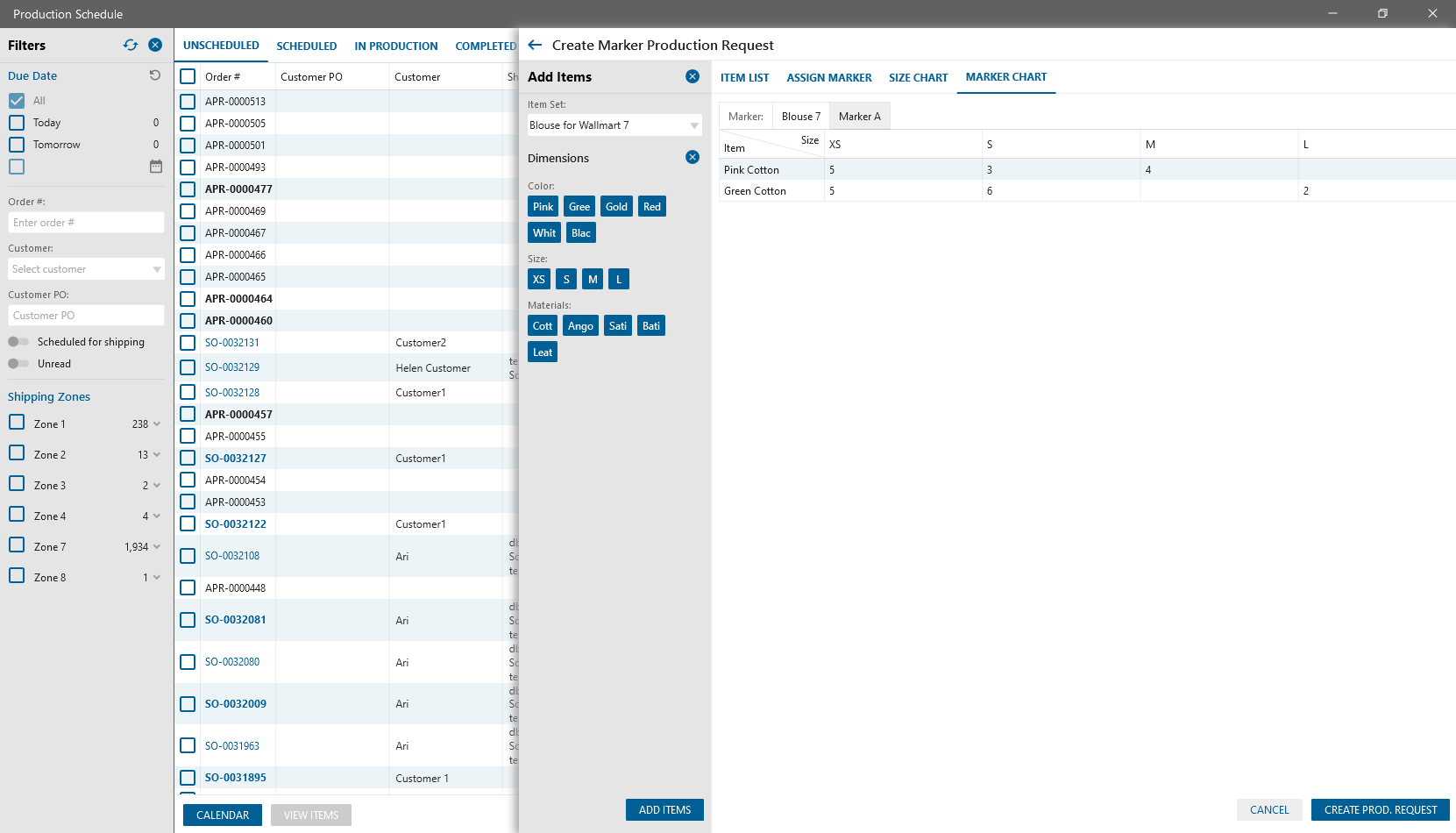
Task: Reset the Due Date filter
Action: click(x=155, y=75)
